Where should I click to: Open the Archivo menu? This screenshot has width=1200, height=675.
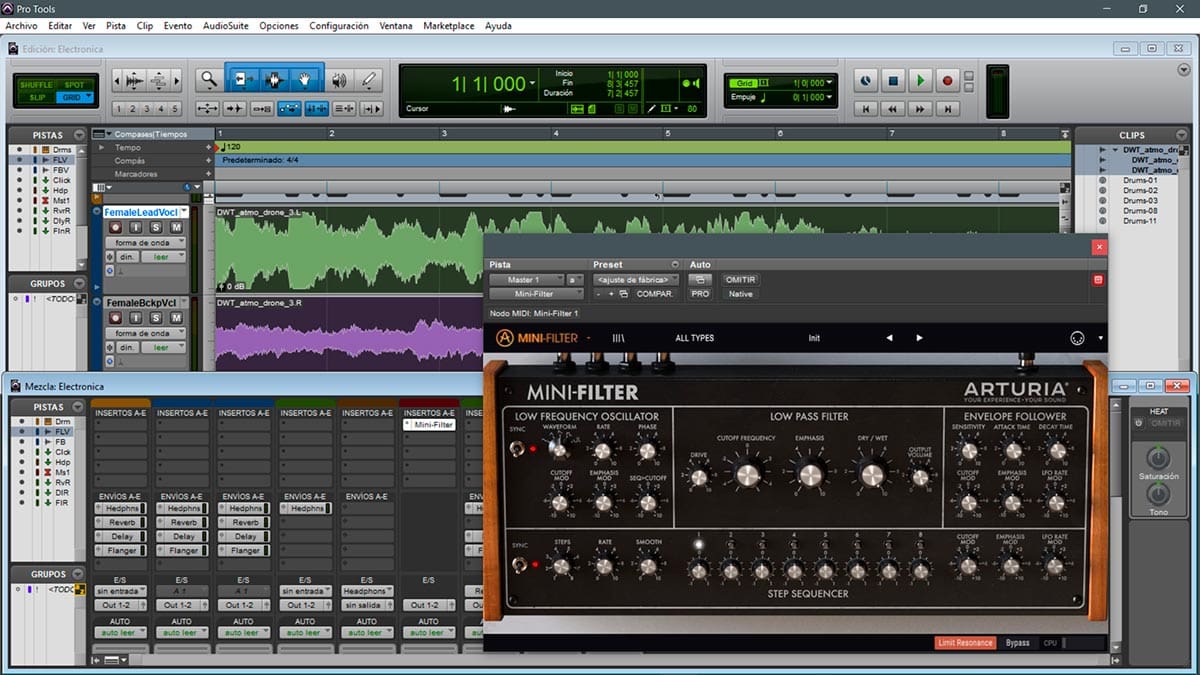point(21,26)
